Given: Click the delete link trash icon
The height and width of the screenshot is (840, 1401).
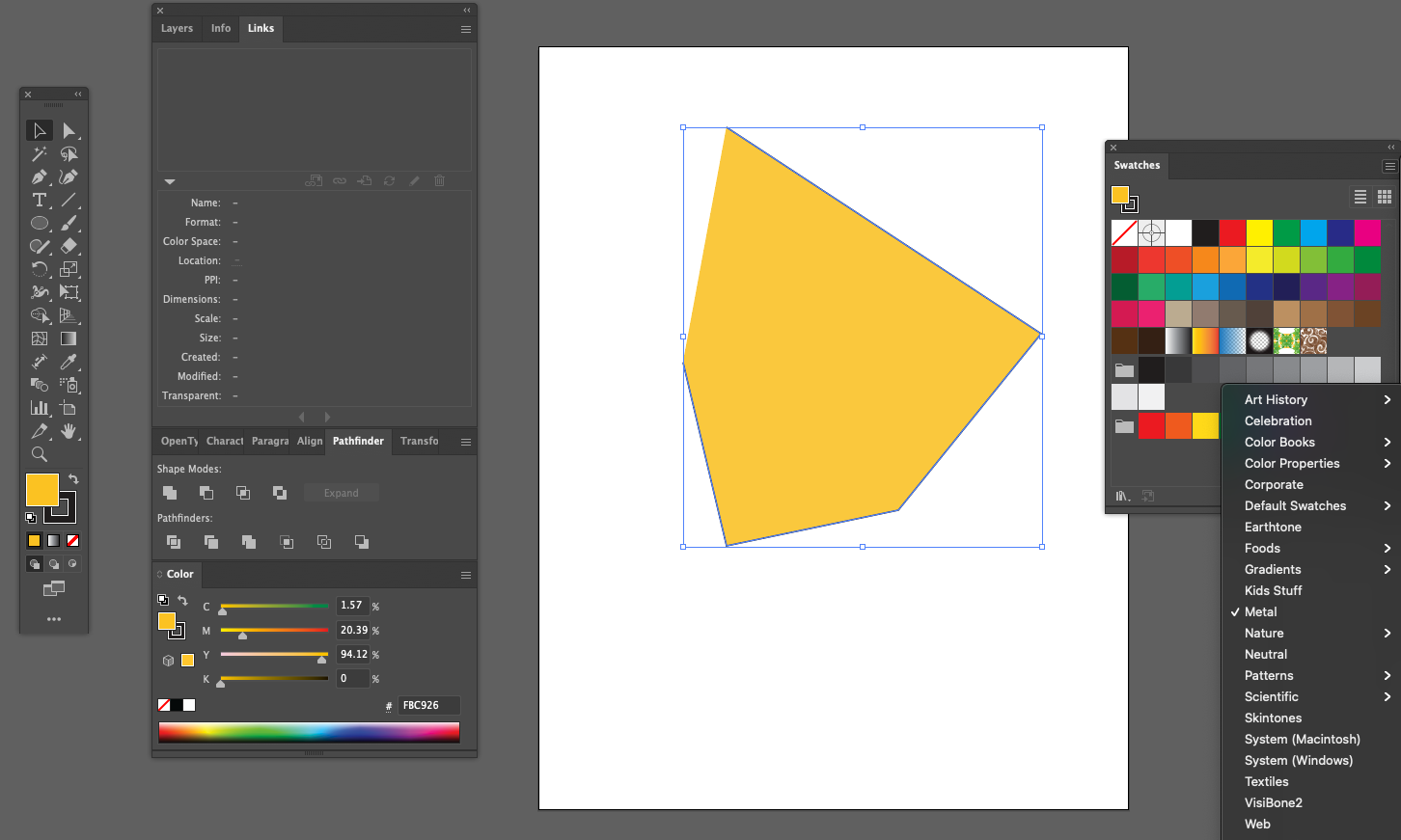Looking at the screenshot, I should 439,180.
